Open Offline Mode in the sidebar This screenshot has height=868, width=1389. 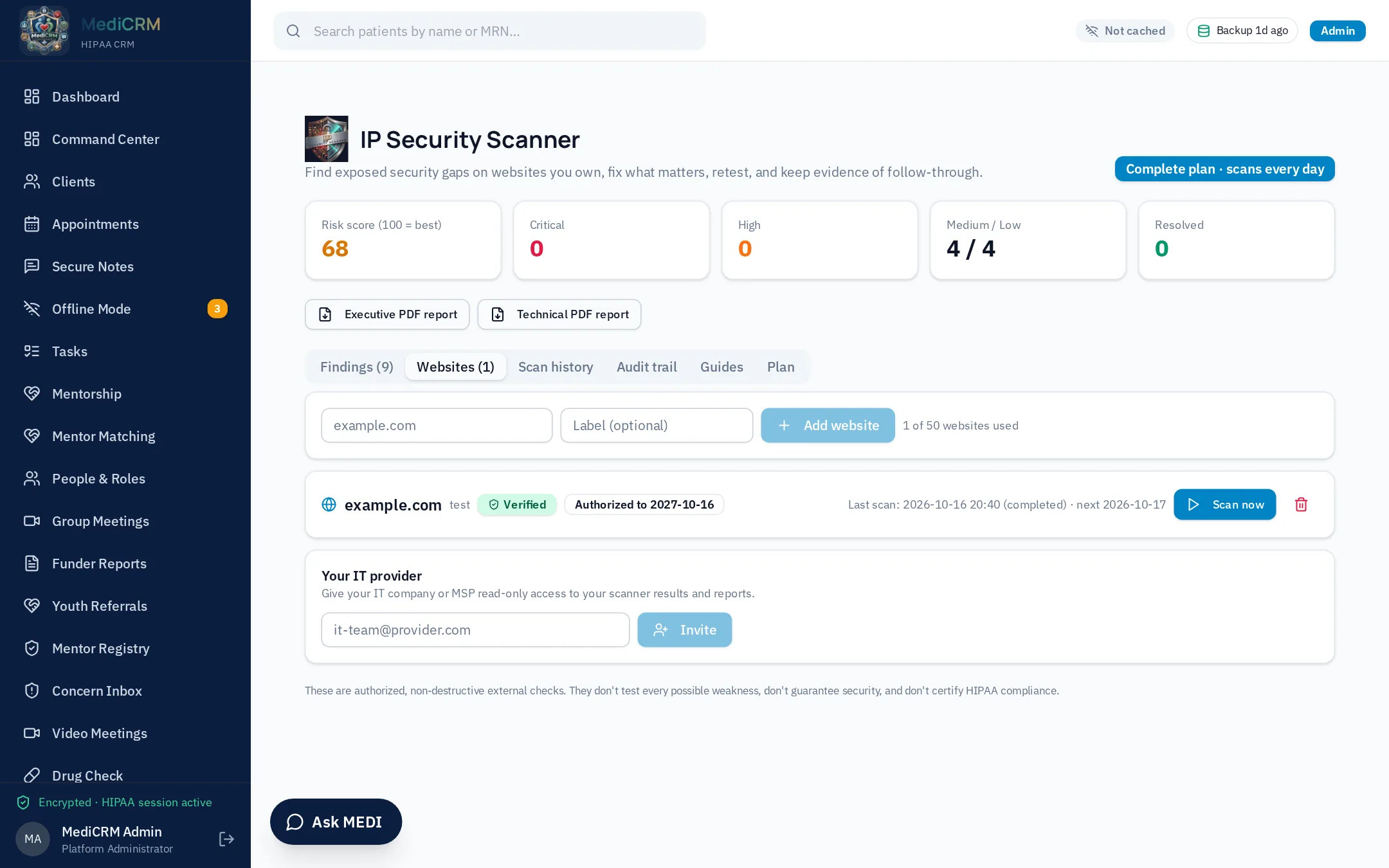125,309
